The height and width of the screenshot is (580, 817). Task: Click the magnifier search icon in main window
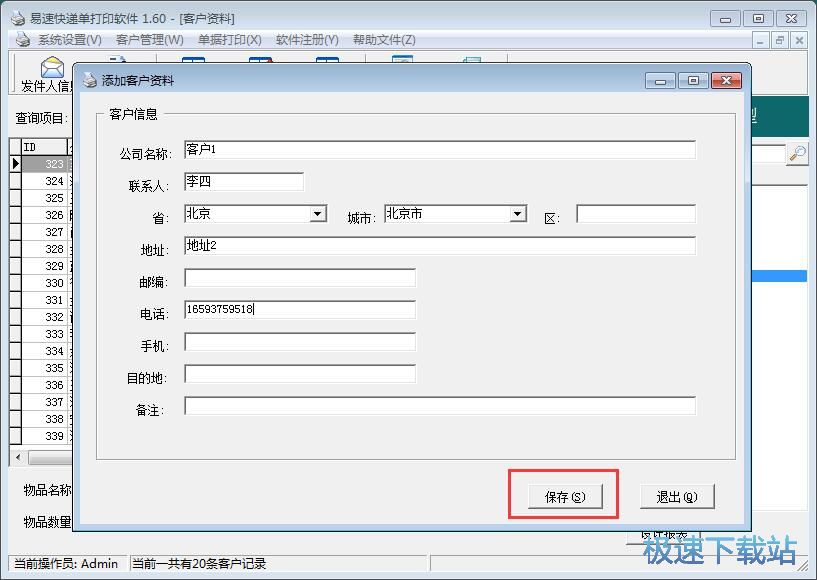[x=797, y=154]
